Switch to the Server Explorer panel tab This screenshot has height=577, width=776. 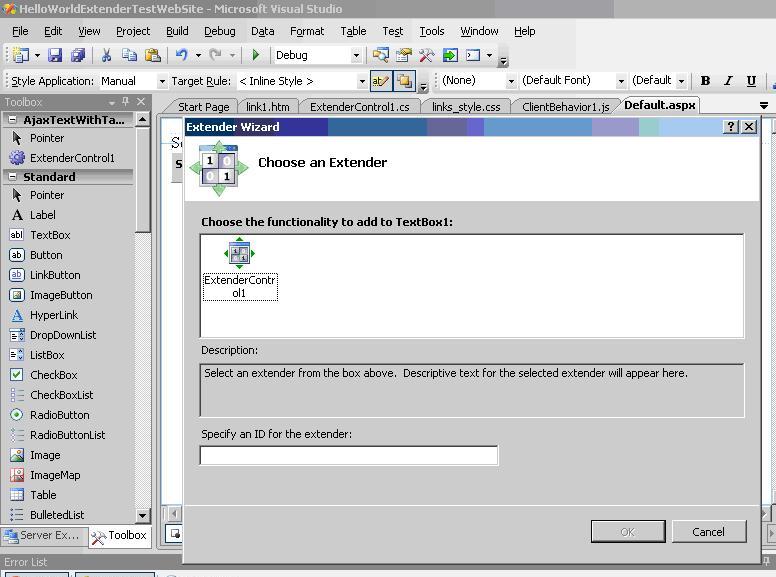coord(44,535)
